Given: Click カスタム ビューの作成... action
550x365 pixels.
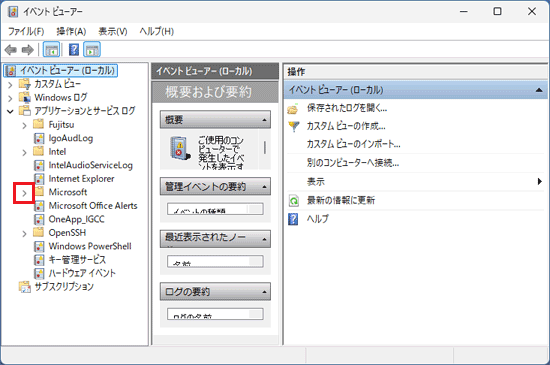Looking at the screenshot, I should [x=346, y=126].
